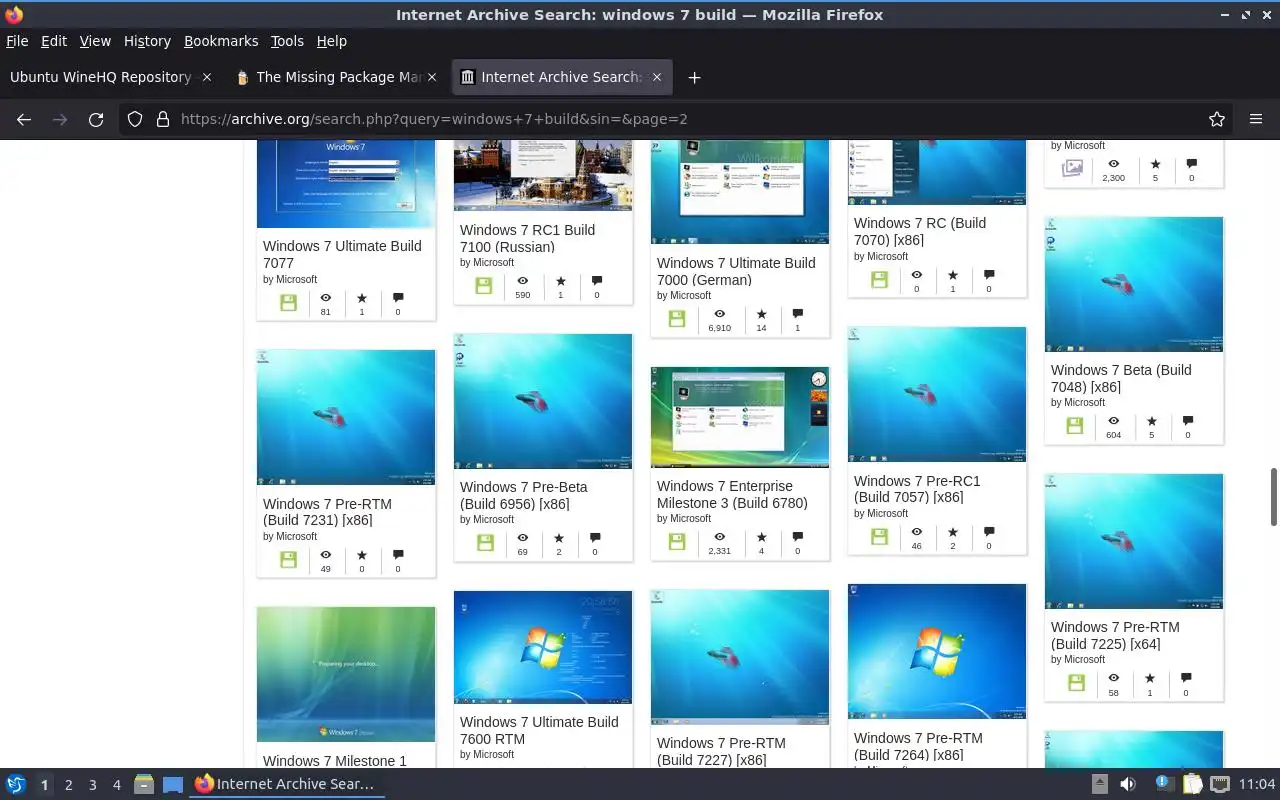Open a new tab
Screen dimensions: 1280x800
(694, 77)
